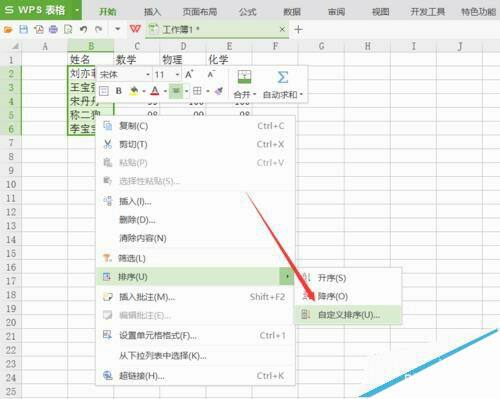The height and width of the screenshot is (399, 500).
Task: Open the font name dropdown 宋体
Action: coord(125,74)
